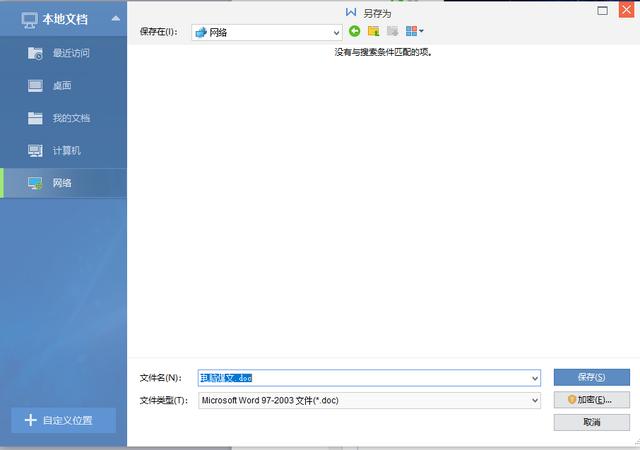Click the 桌面 desktop icon in sidebar
This screenshot has width=640, height=450.
pos(35,86)
